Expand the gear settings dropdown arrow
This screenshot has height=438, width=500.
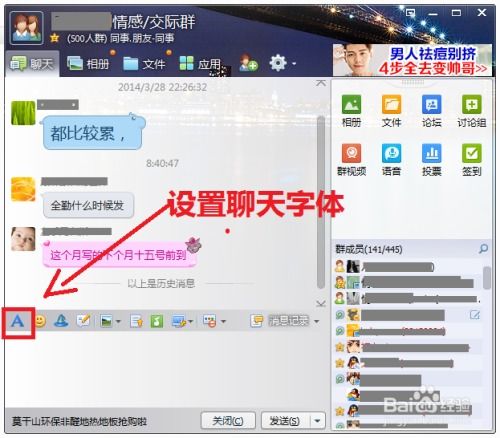[x=294, y=63]
